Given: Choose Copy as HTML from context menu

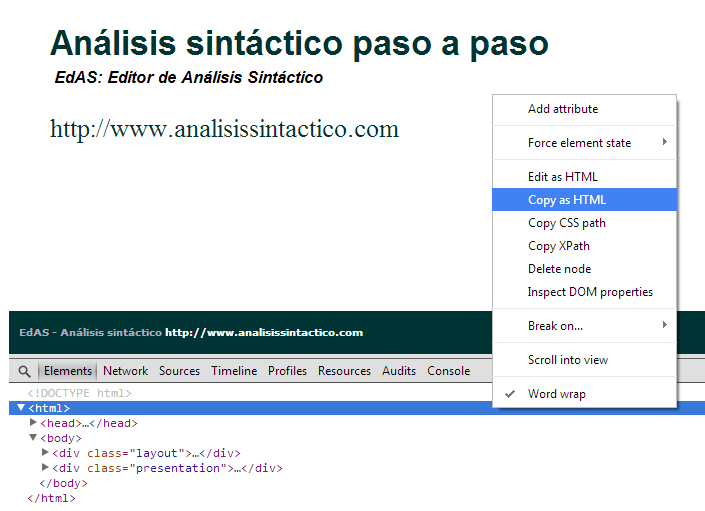Looking at the screenshot, I should click(x=567, y=200).
